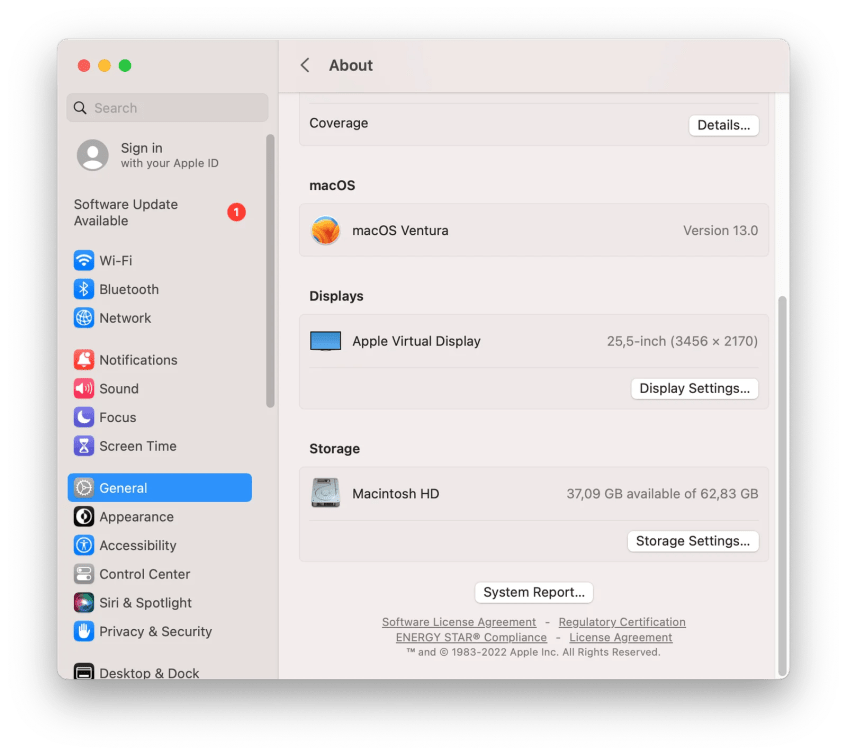Click the Coverage Details button
The image size is (847, 755).
(723, 125)
